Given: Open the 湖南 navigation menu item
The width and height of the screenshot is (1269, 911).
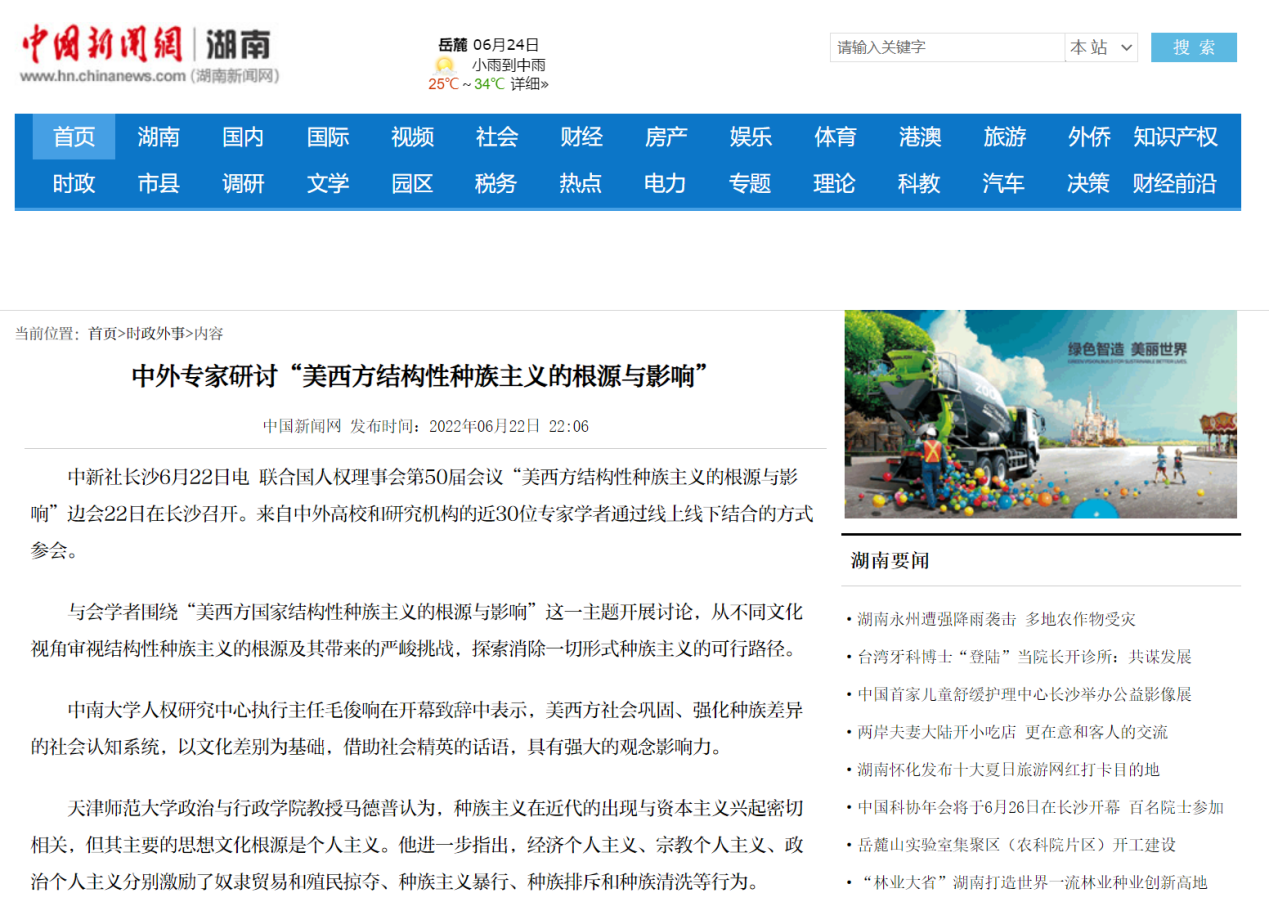Looking at the screenshot, I should 158,137.
